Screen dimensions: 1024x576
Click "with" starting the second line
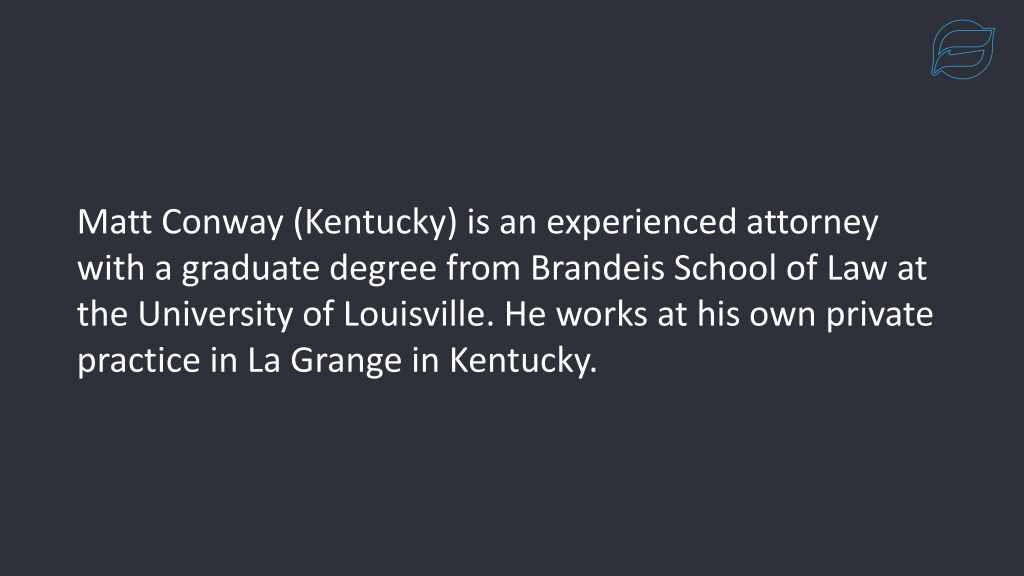pos(110,268)
